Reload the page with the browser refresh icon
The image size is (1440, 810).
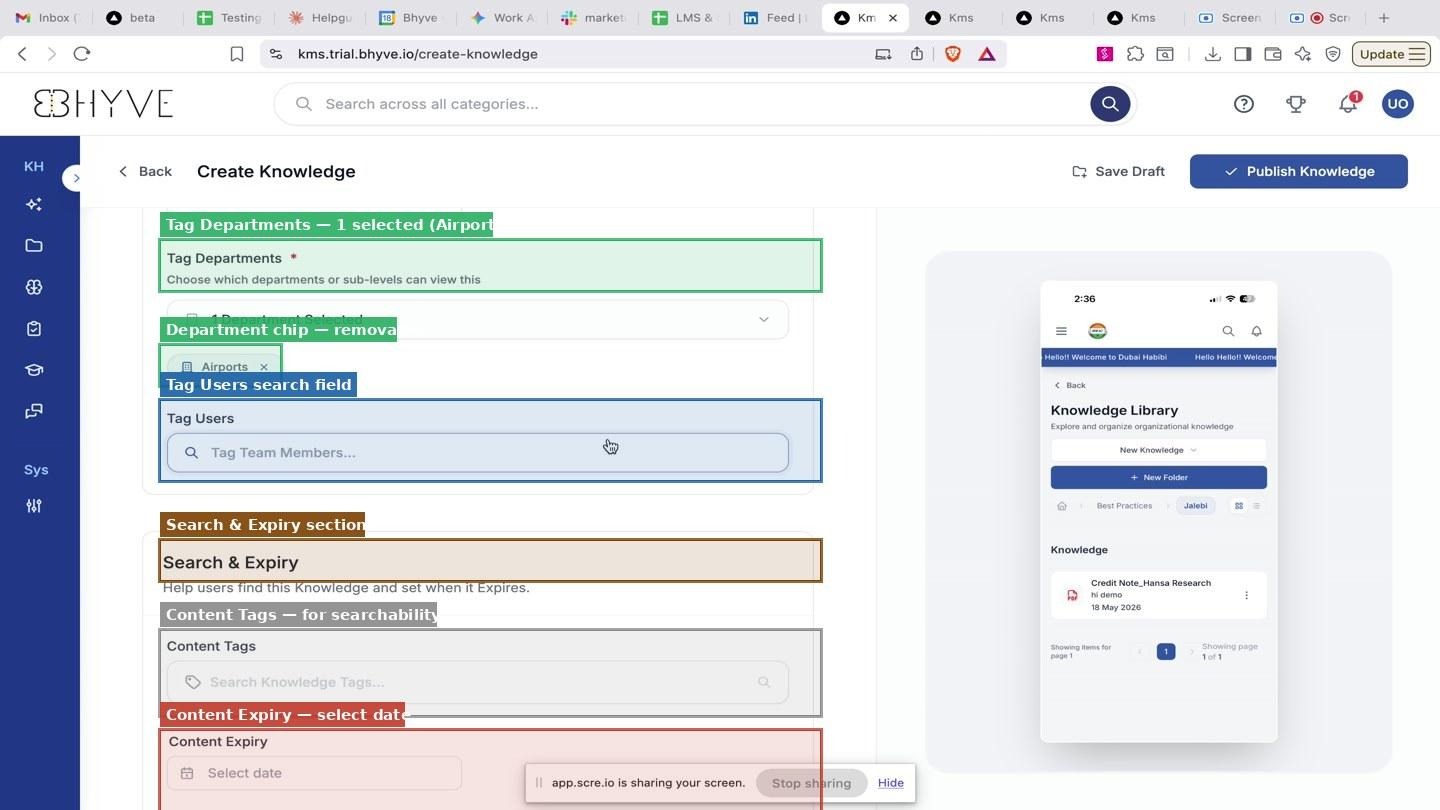click(x=82, y=54)
